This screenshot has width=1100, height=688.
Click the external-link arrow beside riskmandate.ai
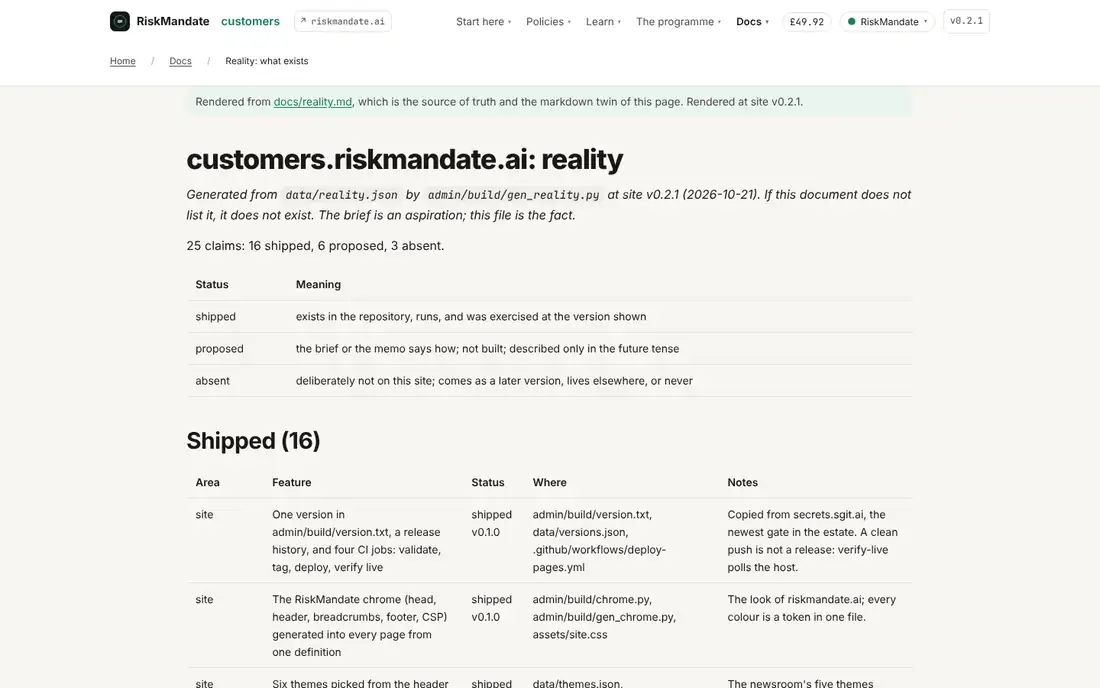coord(304,21)
